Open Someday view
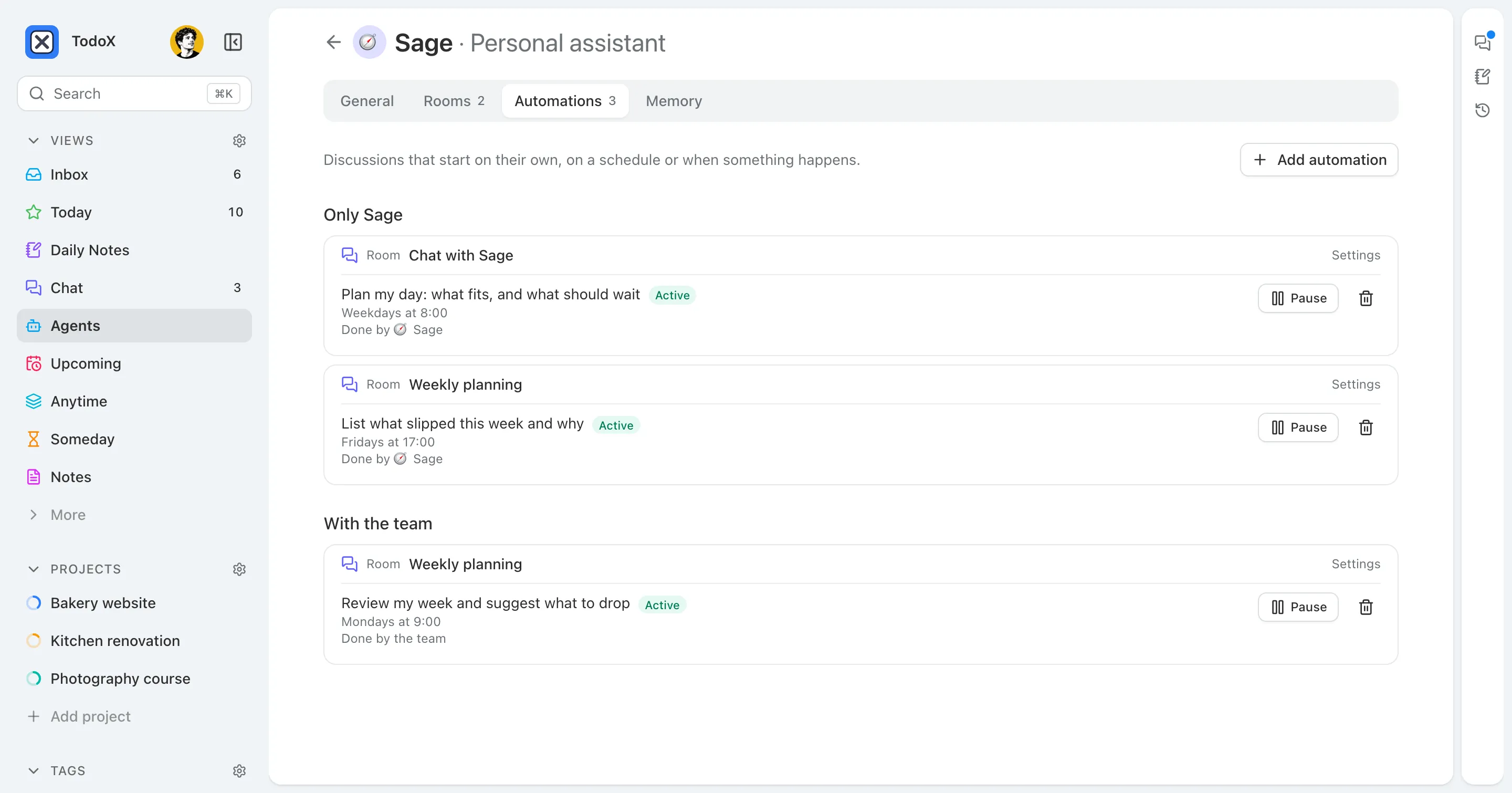Viewport: 1512px width, 793px height. coord(134,439)
